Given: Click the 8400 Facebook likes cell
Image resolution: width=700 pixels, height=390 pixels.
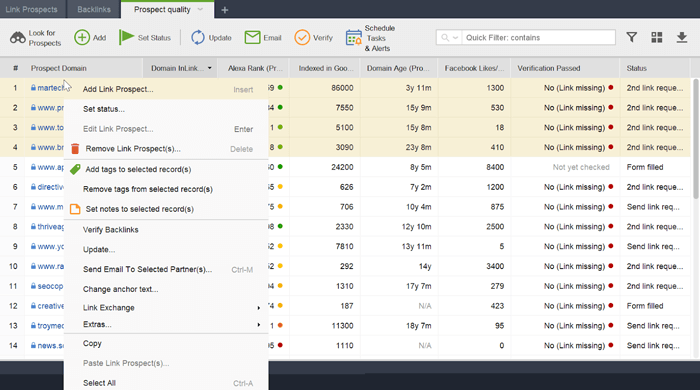Looking at the screenshot, I should tap(495, 167).
